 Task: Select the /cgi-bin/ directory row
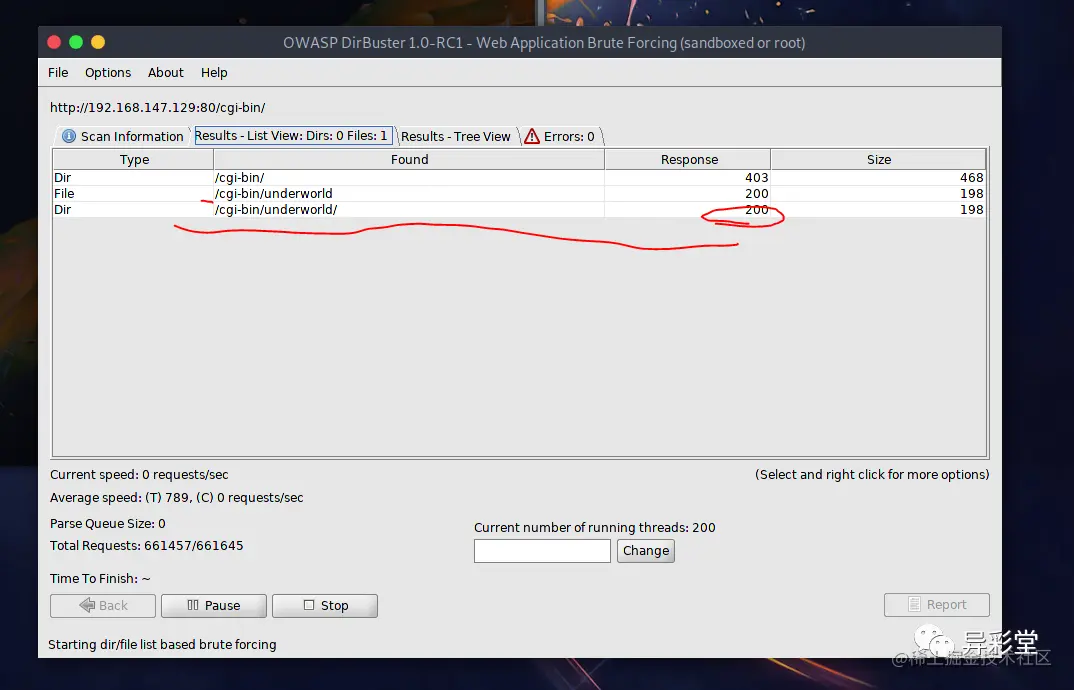(x=519, y=177)
